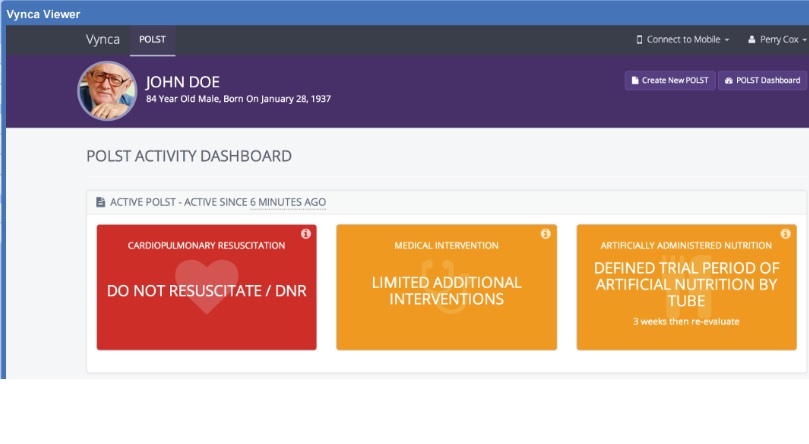Image resolution: width=809 pixels, height=444 pixels.
Task: Click the JOHN DOE patient name
Action: point(183,82)
